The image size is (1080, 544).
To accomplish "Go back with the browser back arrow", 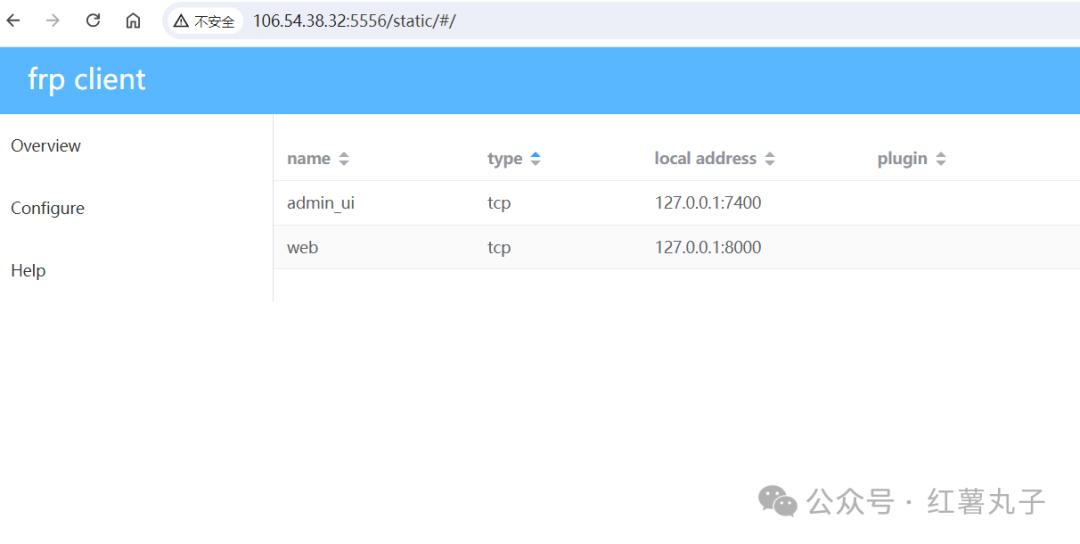I will click(x=14, y=21).
